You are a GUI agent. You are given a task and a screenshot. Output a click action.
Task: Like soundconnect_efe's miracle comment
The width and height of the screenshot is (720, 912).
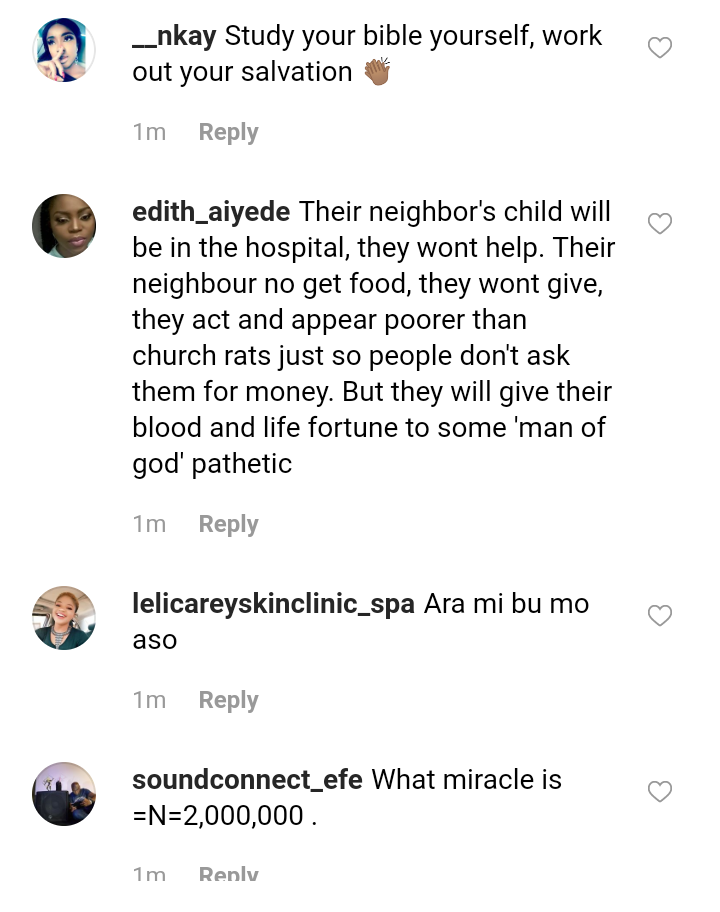pos(660,791)
